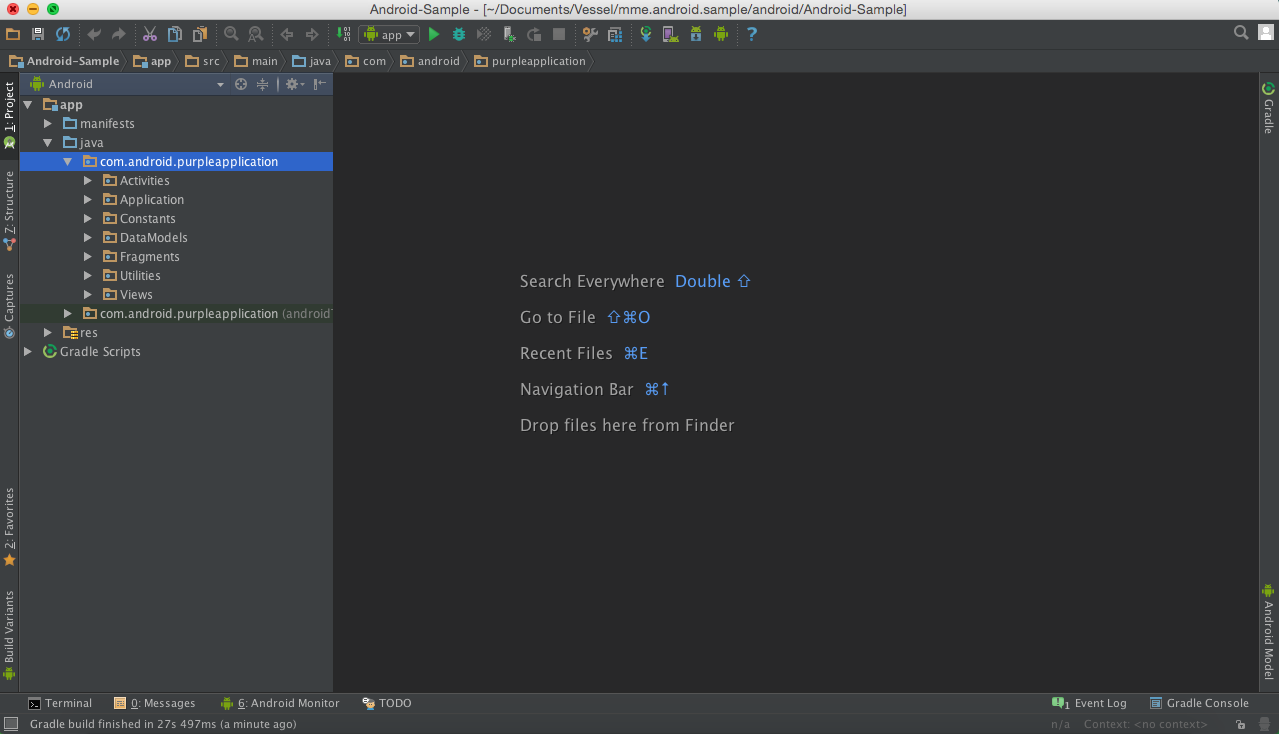The height and width of the screenshot is (734, 1279).
Task: Click the Save All disk icon
Action: pyautogui.click(x=38, y=34)
